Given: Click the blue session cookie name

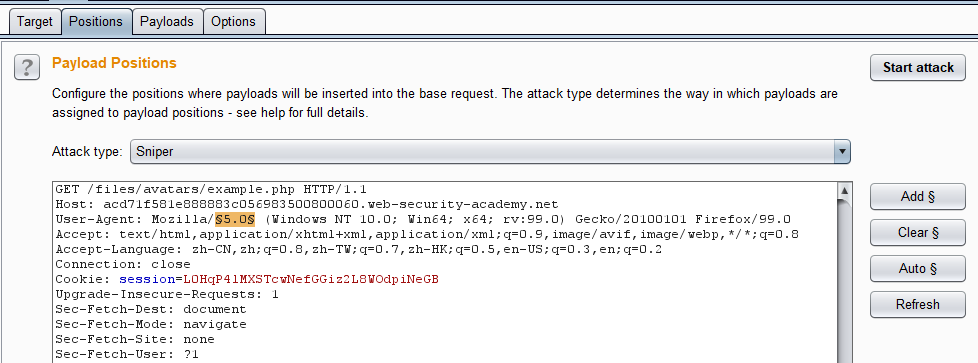Looking at the screenshot, I should point(147,279).
